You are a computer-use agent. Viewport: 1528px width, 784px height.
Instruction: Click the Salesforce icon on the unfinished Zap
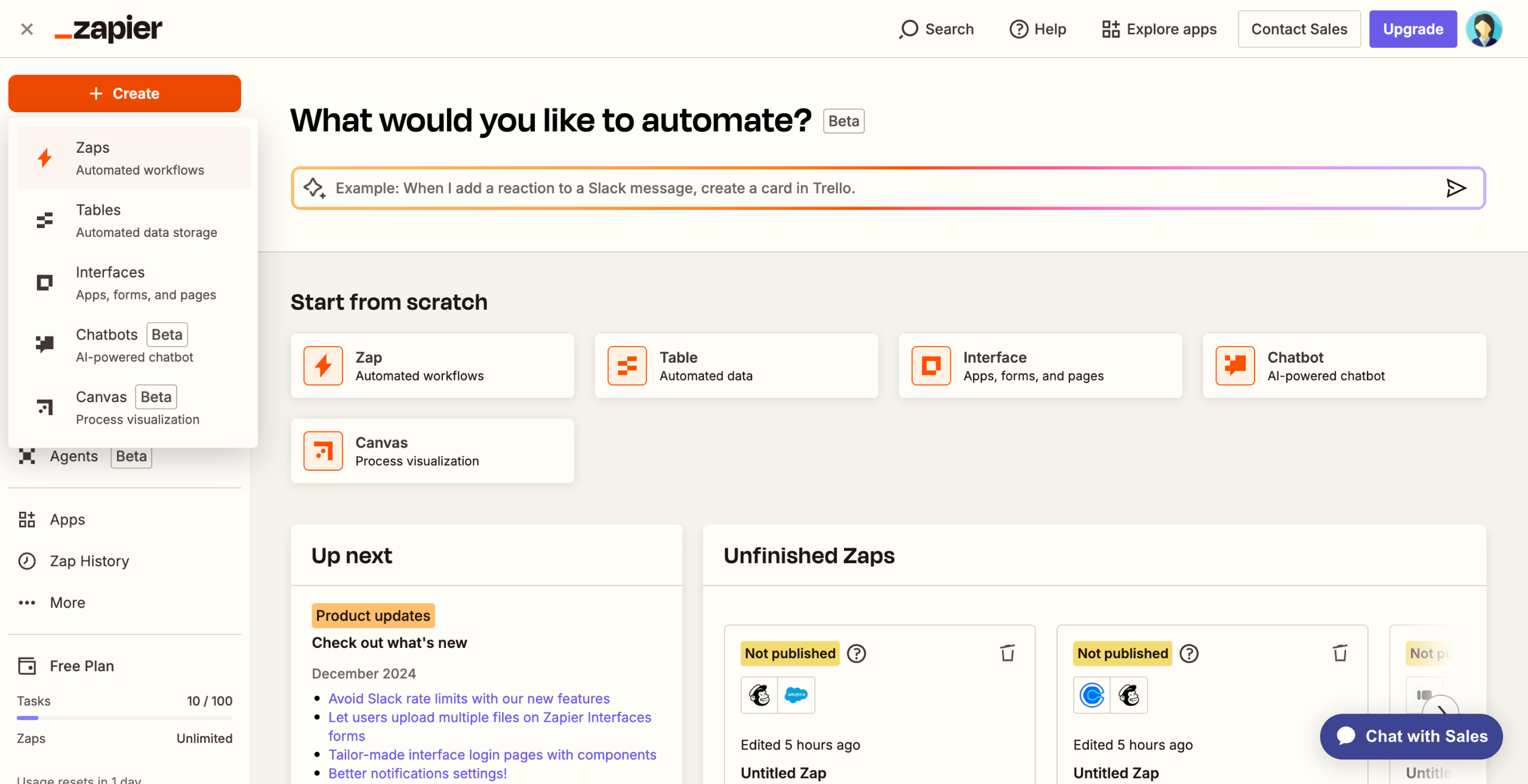pyautogui.click(x=796, y=695)
